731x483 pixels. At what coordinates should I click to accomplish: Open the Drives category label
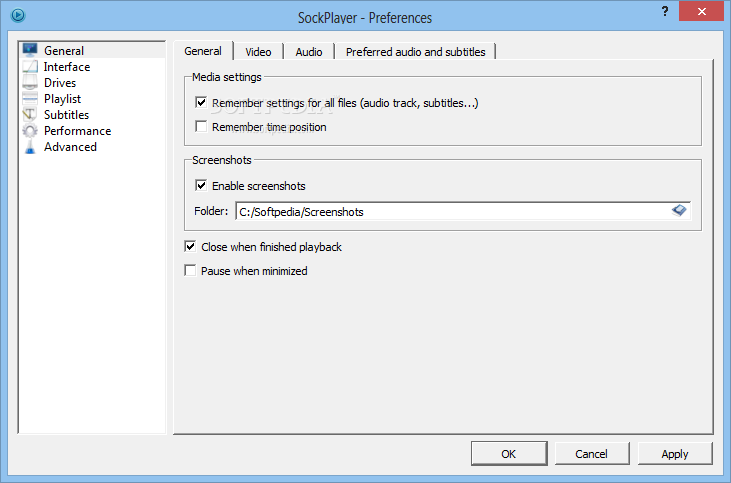(60, 83)
